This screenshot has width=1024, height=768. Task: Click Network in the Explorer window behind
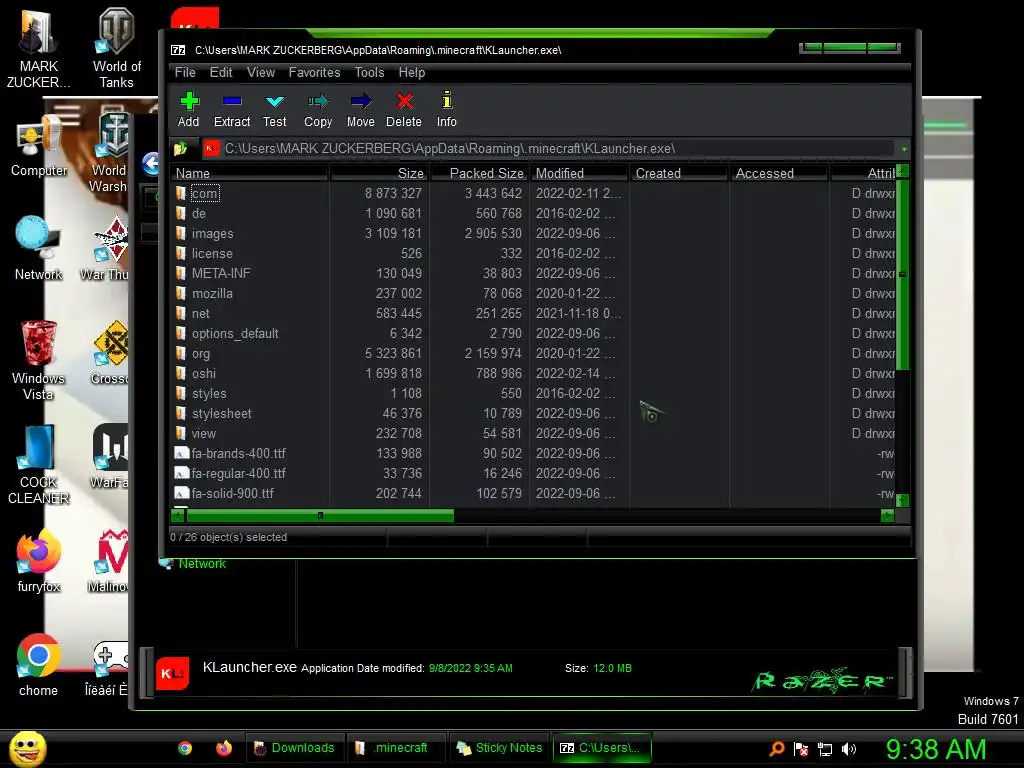202,564
